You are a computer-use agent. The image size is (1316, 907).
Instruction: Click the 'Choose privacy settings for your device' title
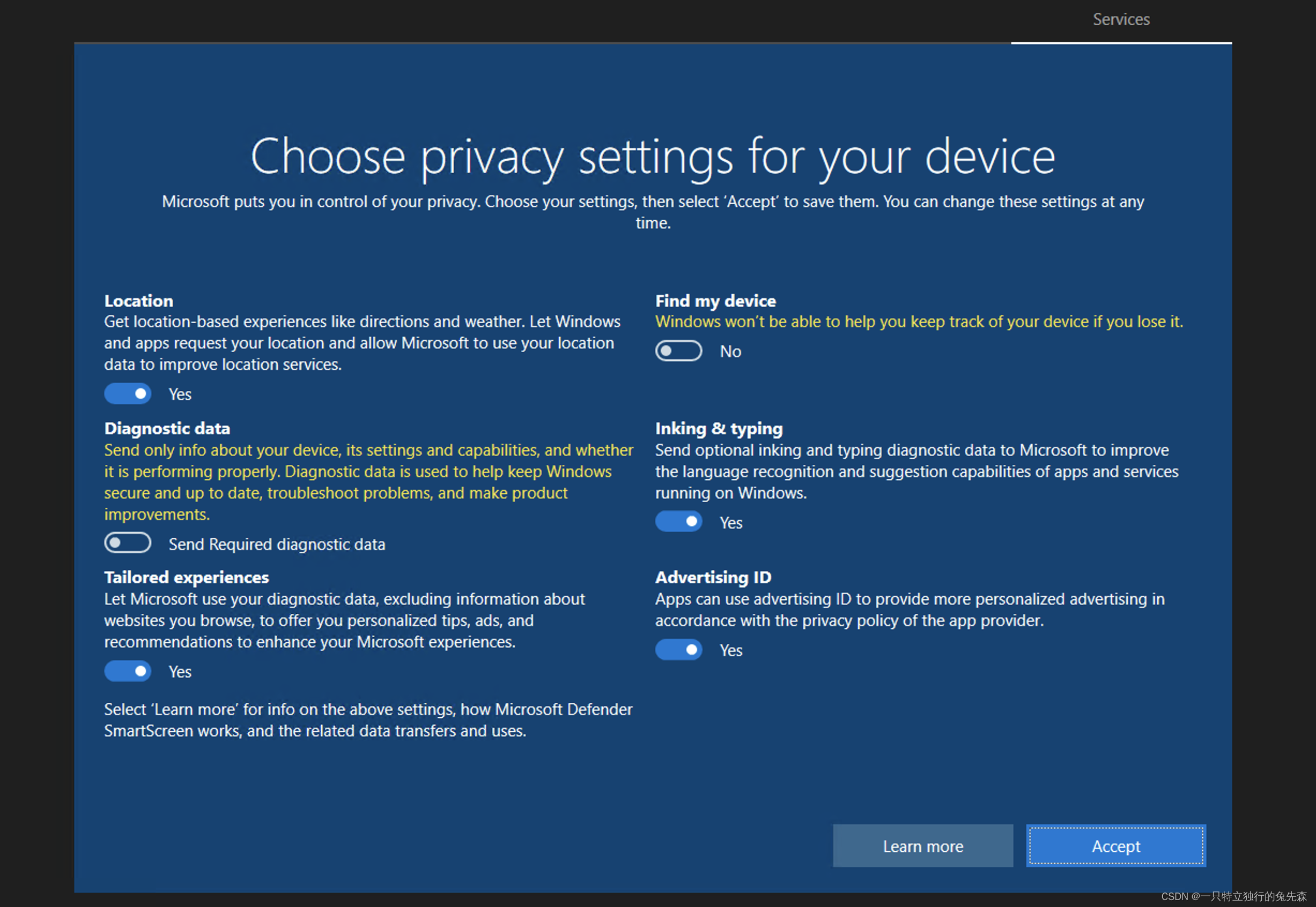pyautogui.click(x=653, y=157)
